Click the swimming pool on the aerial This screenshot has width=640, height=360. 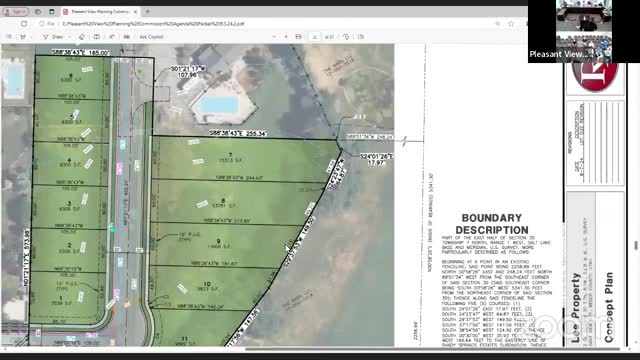click(220, 105)
